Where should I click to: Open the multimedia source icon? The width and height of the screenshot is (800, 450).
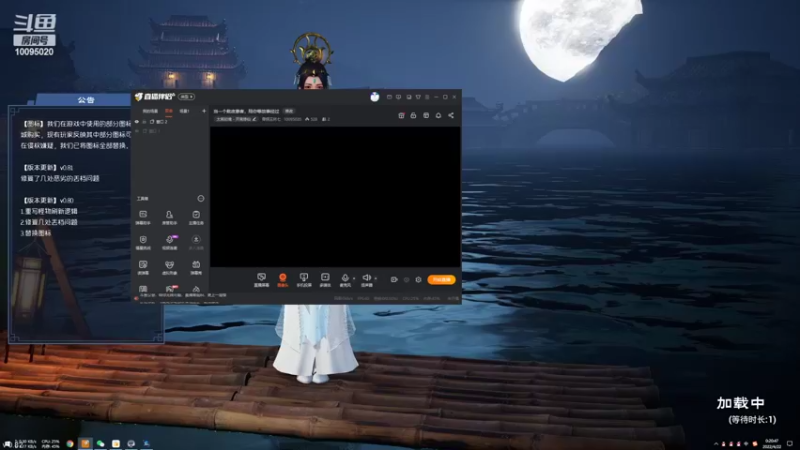pyautogui.click(x=325, y=279)
